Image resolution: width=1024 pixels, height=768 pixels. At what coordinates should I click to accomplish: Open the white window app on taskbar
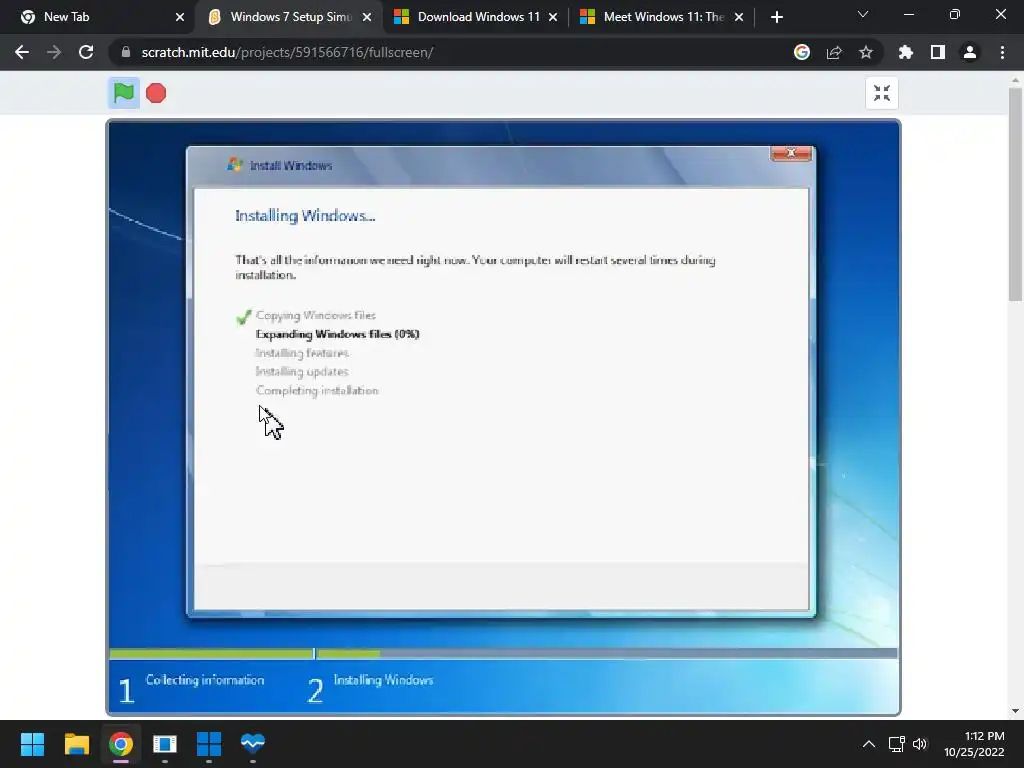click(x=165, y=744)
